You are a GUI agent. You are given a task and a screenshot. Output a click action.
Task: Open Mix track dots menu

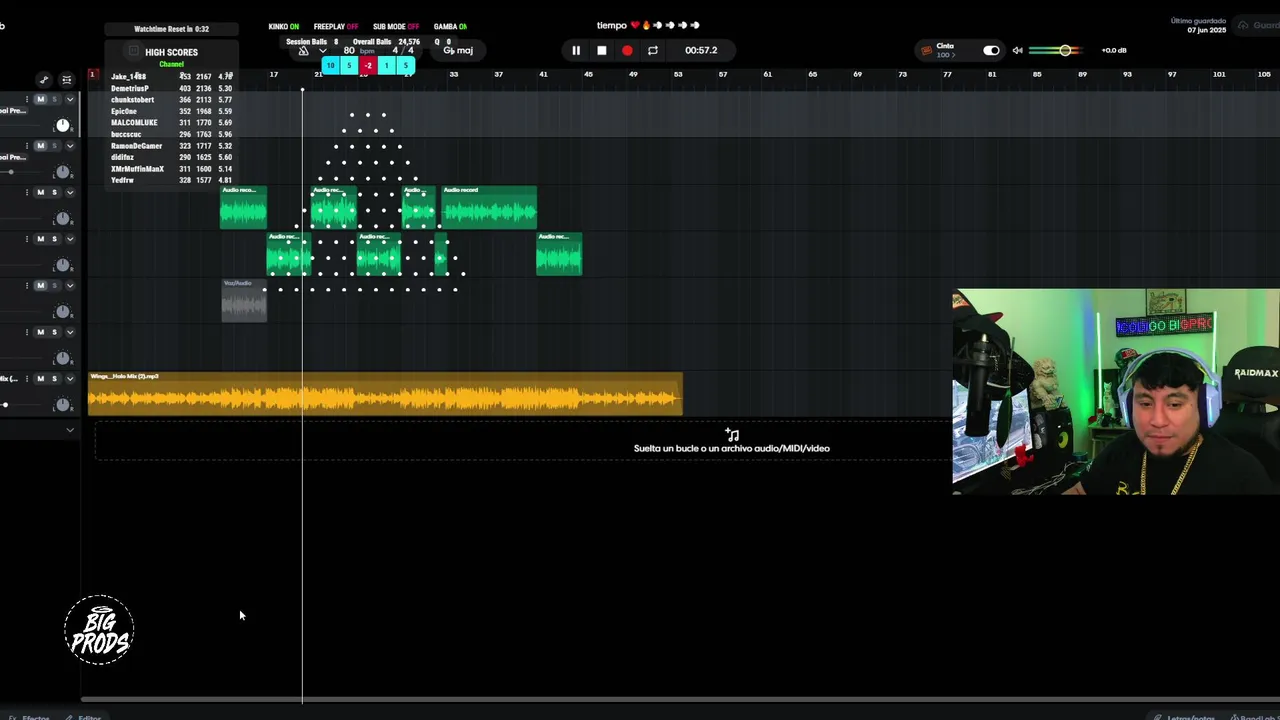[x=29, y=379]
